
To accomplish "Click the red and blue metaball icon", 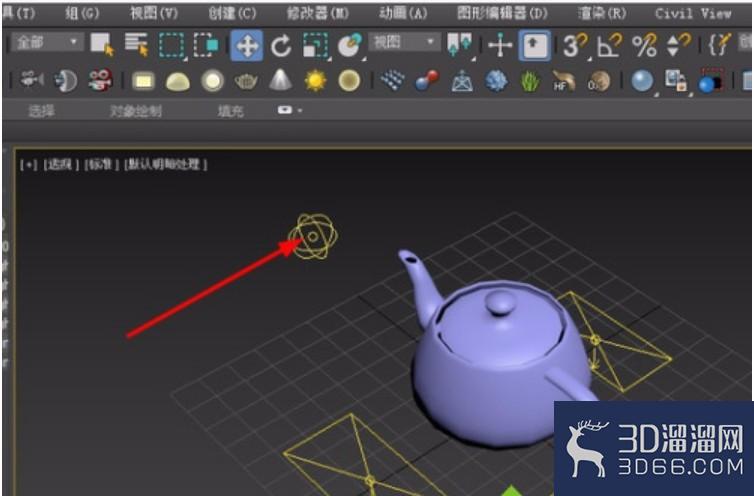I will [427, 80].
